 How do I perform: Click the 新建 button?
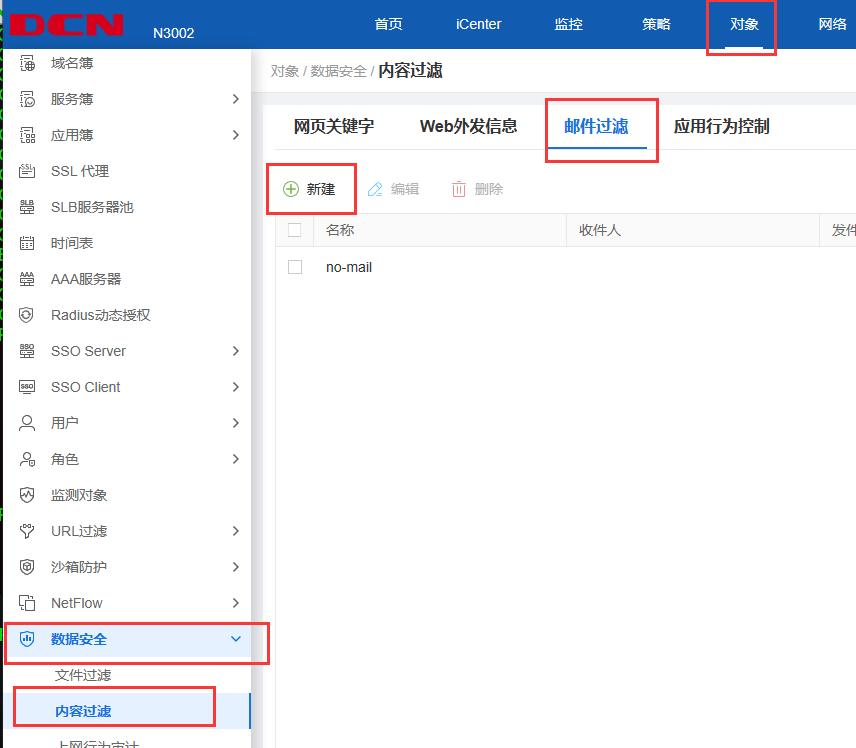(x=310, y=189)
